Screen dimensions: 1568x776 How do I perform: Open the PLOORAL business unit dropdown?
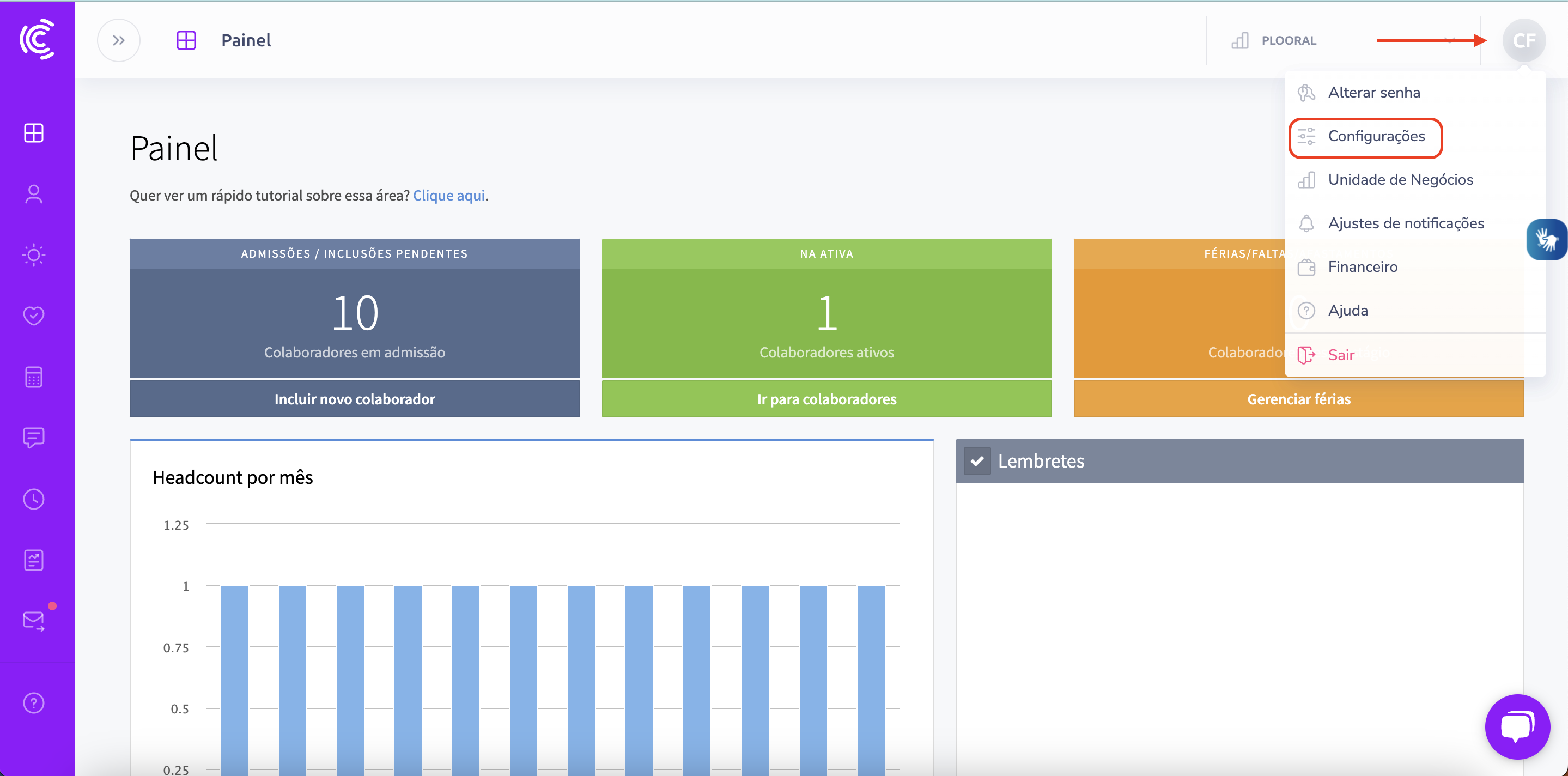click(1343, 40)
